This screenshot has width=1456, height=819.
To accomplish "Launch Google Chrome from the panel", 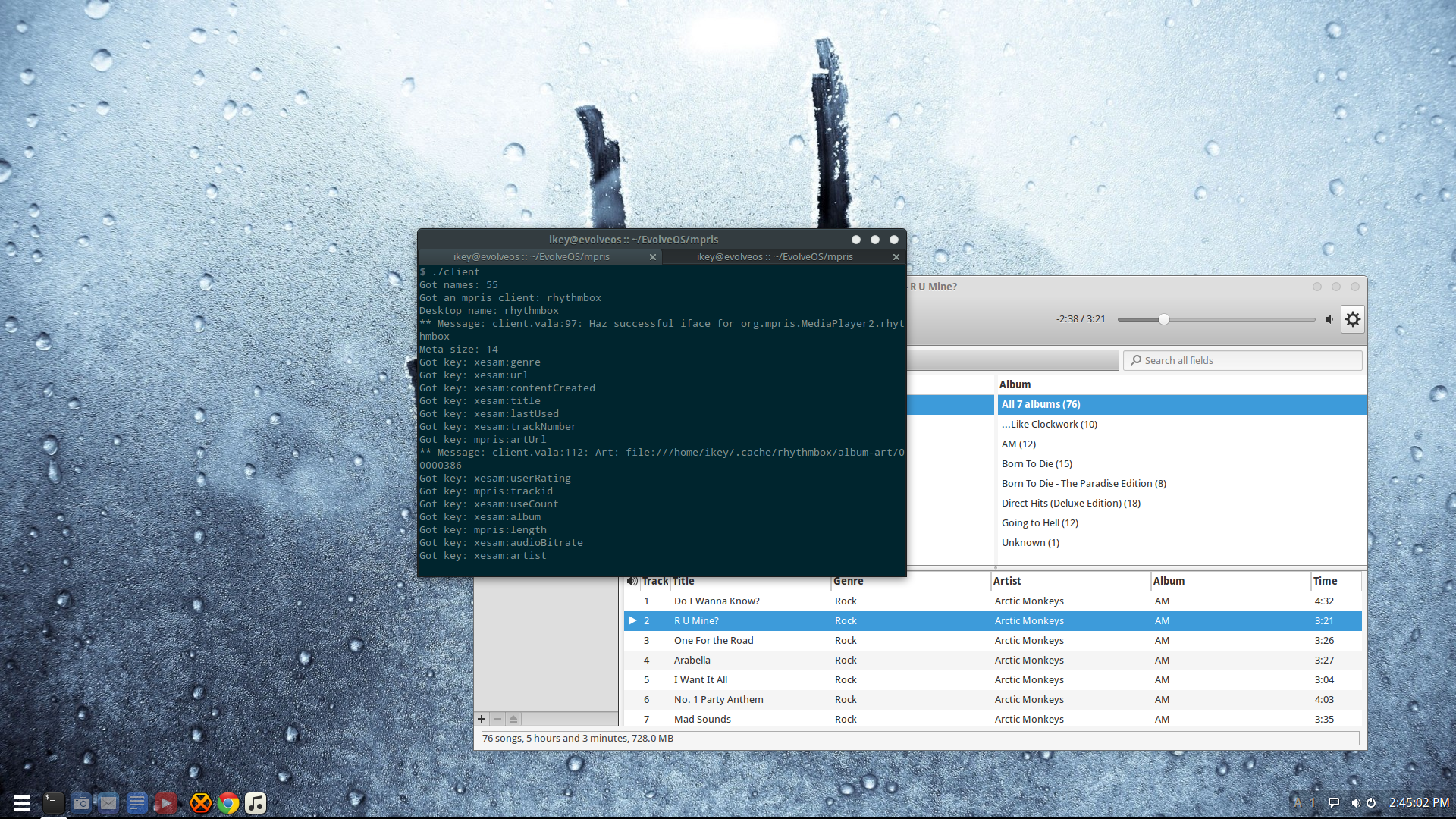I will click(228, 802).
